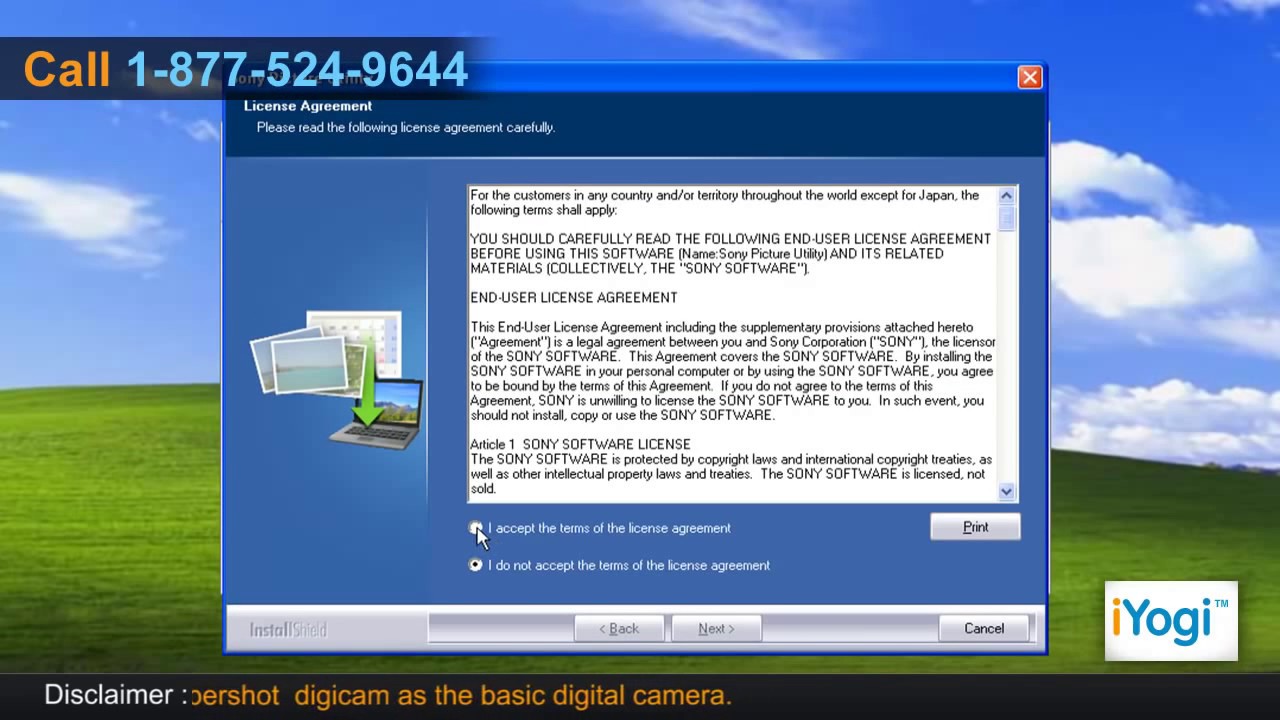Select I do not accept the terms radio
This screenshot has height=720, width=1280.
pyautogui.click(x=476, y=565)
